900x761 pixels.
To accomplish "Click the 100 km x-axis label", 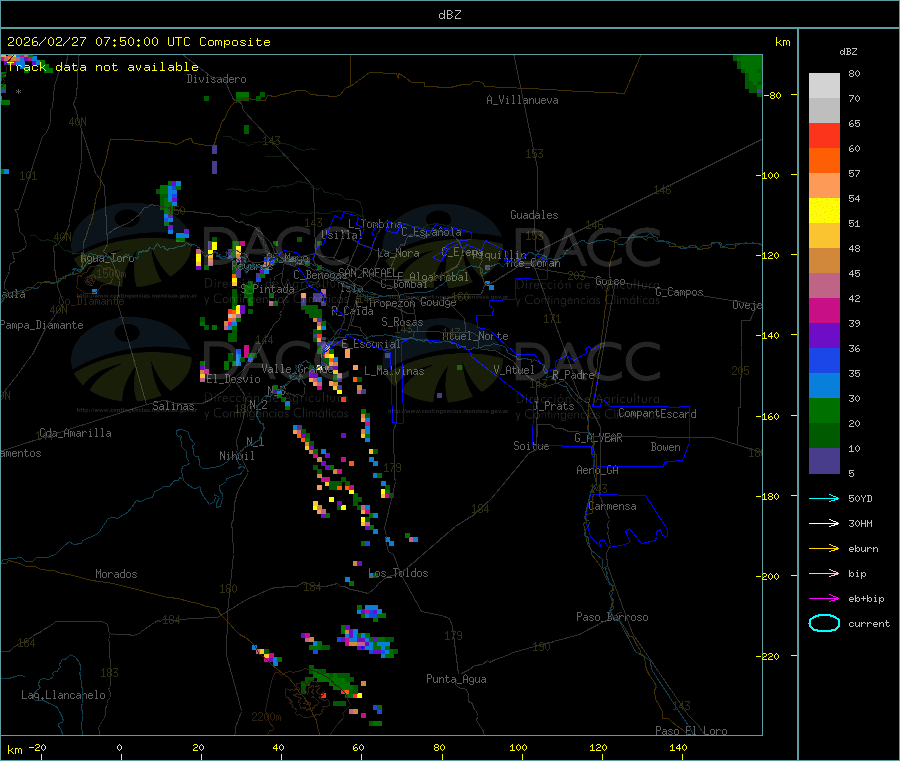I will 518,747.
